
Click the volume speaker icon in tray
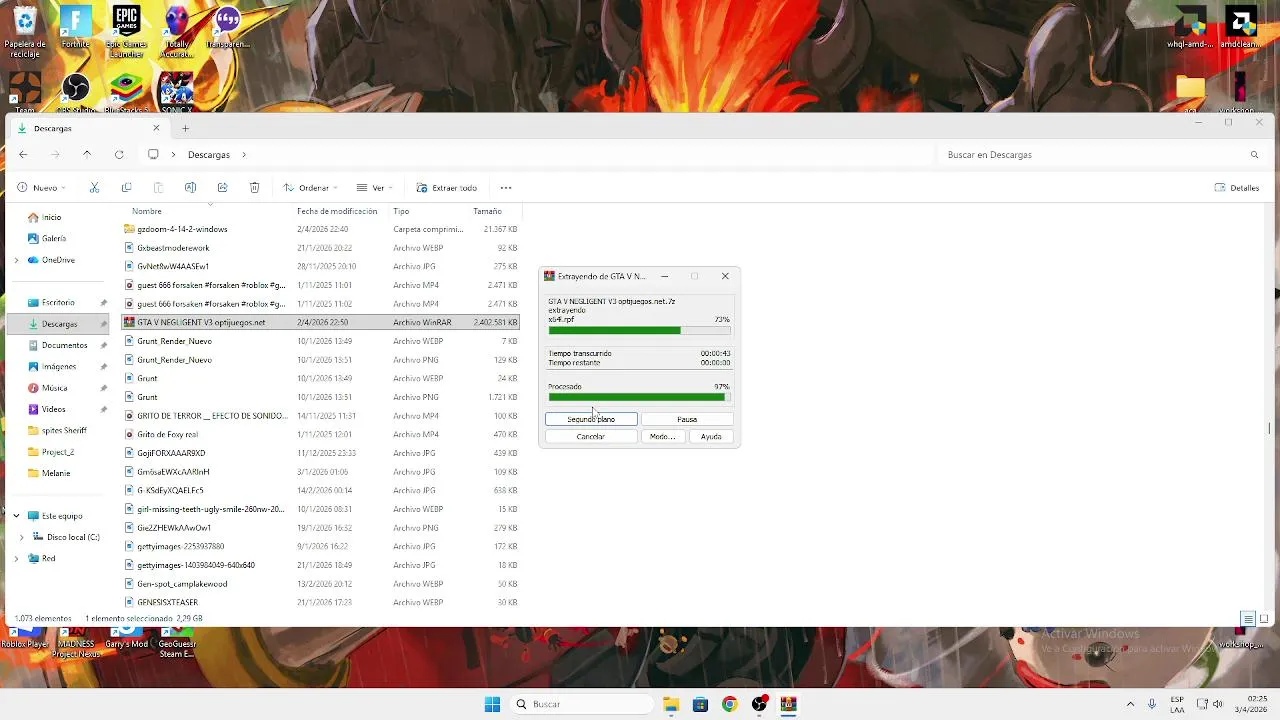click(1218, 704)
